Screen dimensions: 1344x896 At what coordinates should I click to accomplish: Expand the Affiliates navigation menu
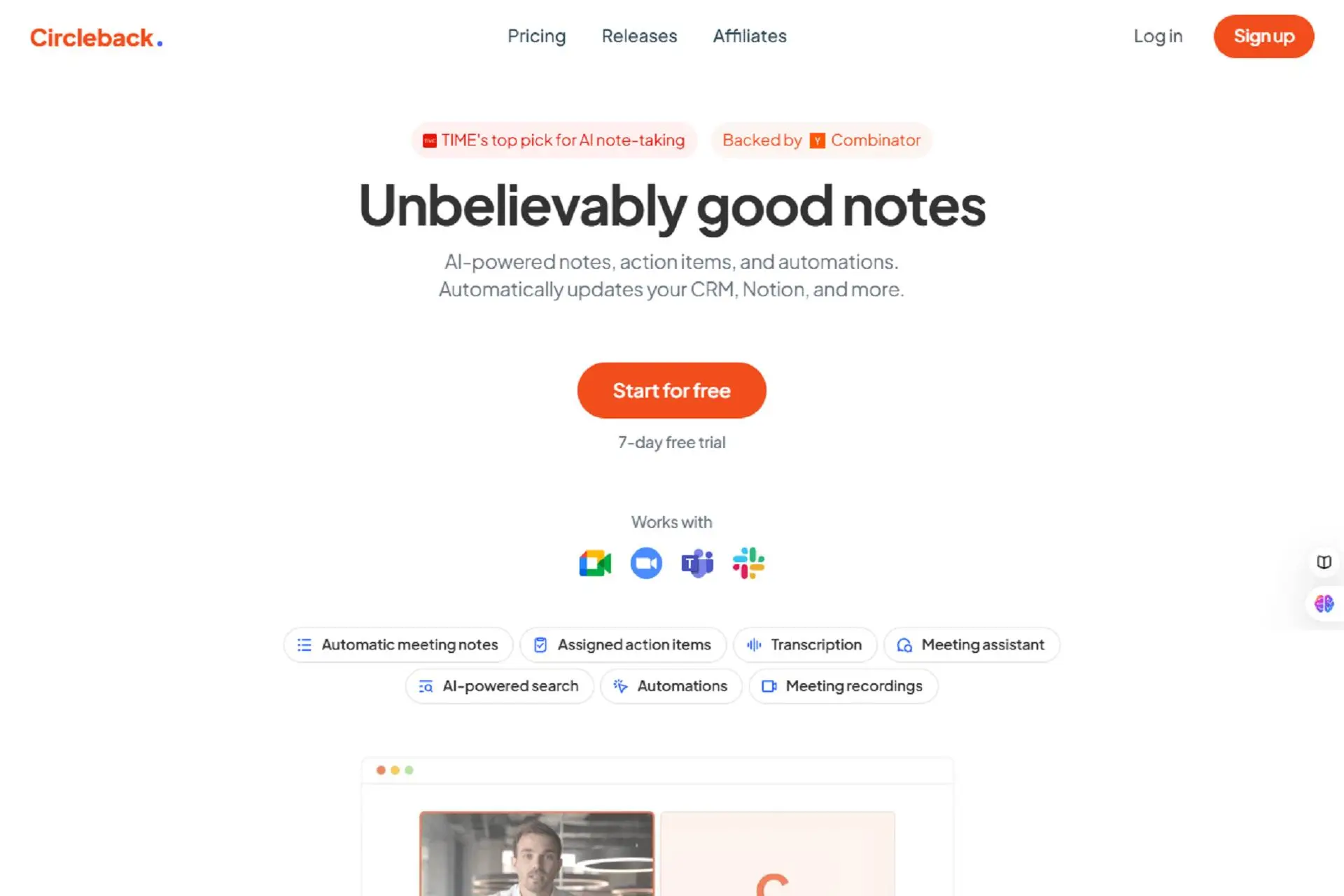tap(749, 36)
